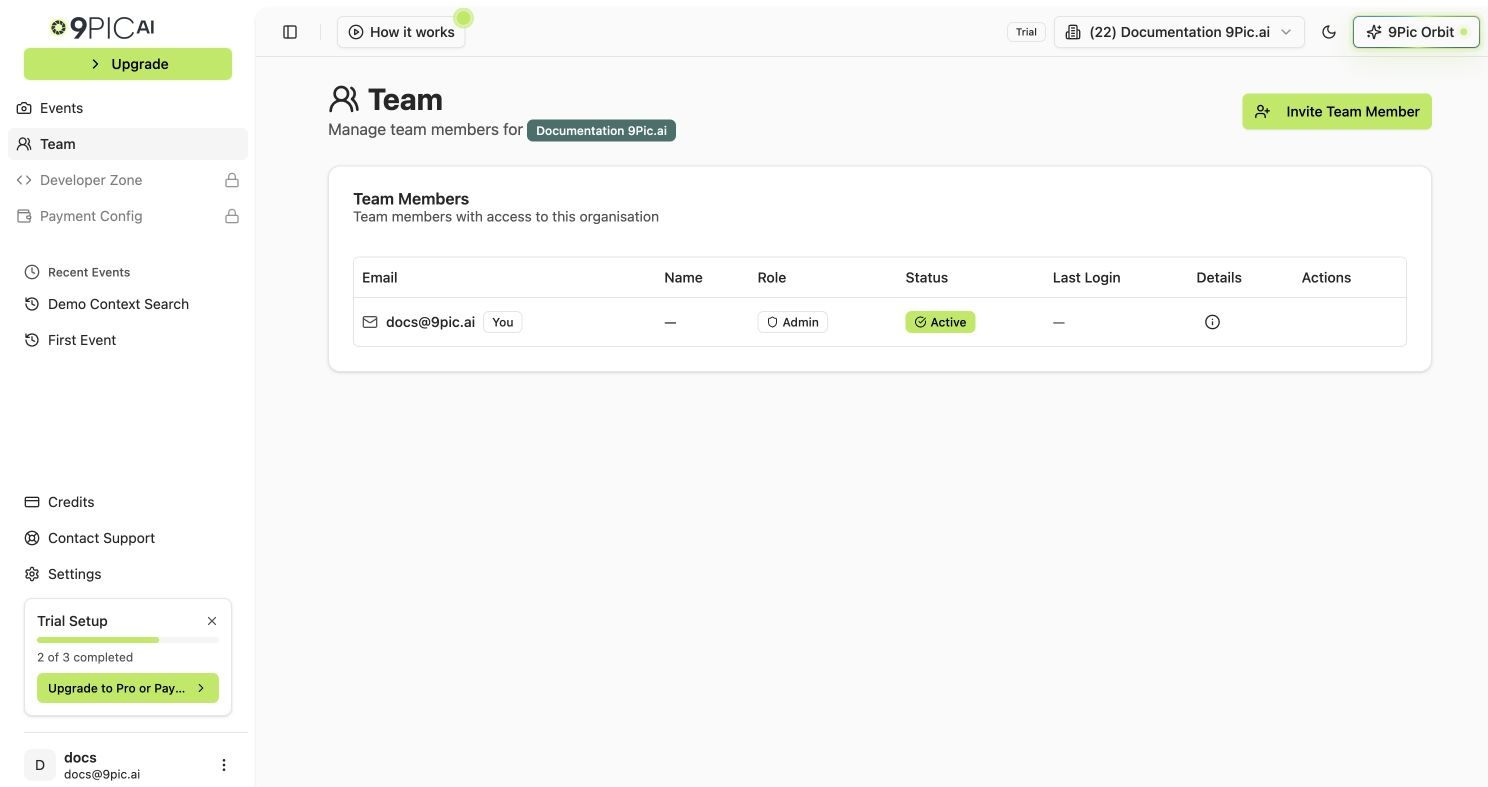Click the Name column header
The height and width of the screenshot is (787, 1488).
coord(683,278)
